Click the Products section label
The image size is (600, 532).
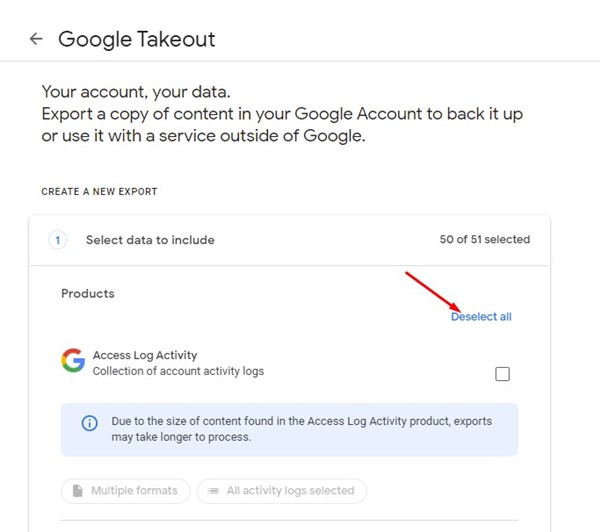click(88, 294)
